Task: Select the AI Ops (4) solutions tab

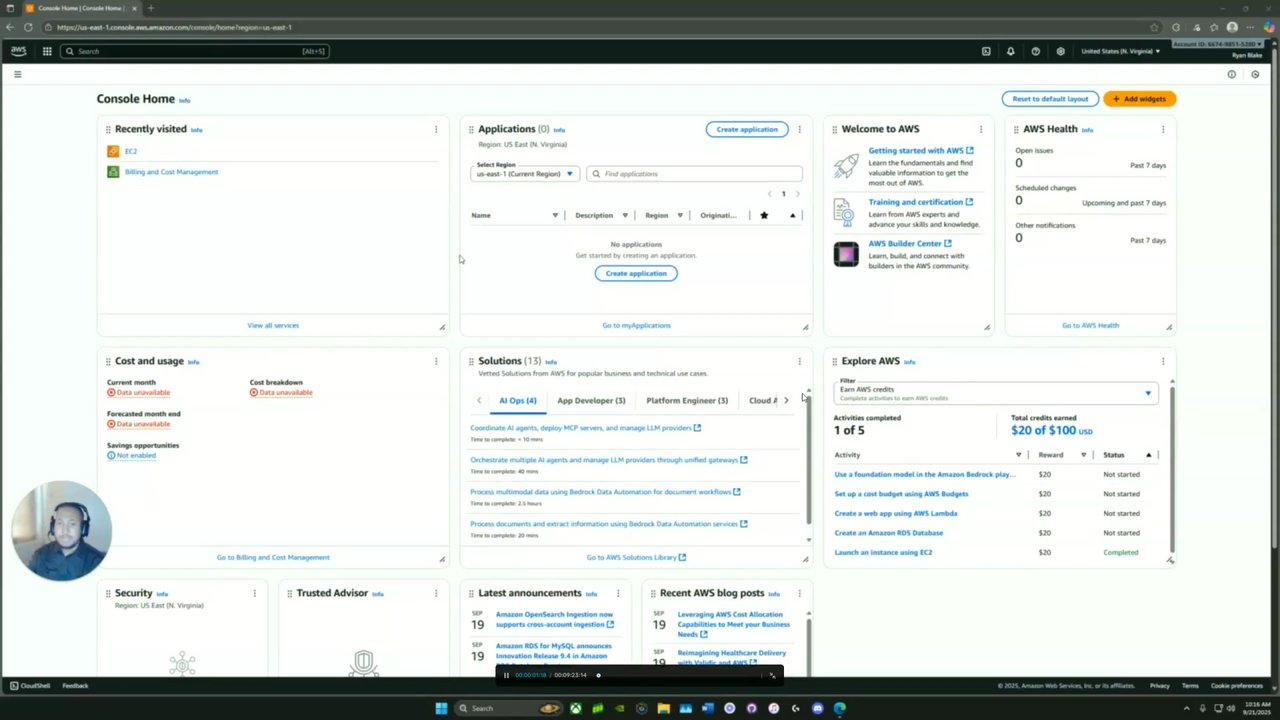Action: point(518,401)
